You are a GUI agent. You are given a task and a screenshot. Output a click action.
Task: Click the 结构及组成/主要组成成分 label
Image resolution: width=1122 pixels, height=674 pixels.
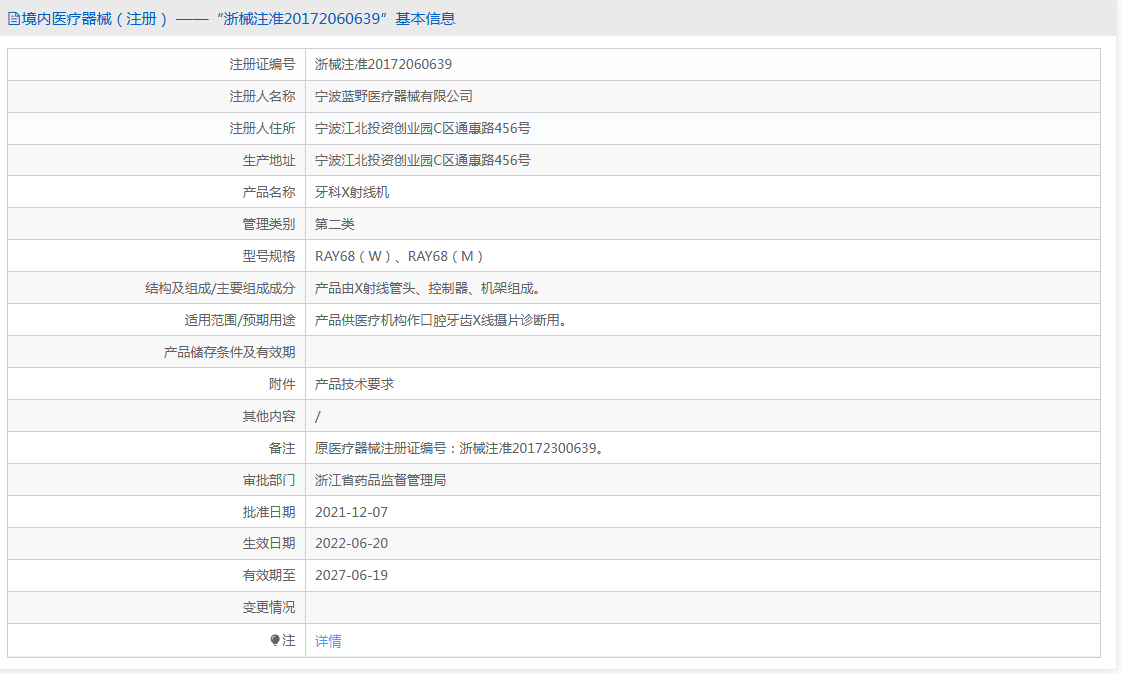(x=220, y=288)
